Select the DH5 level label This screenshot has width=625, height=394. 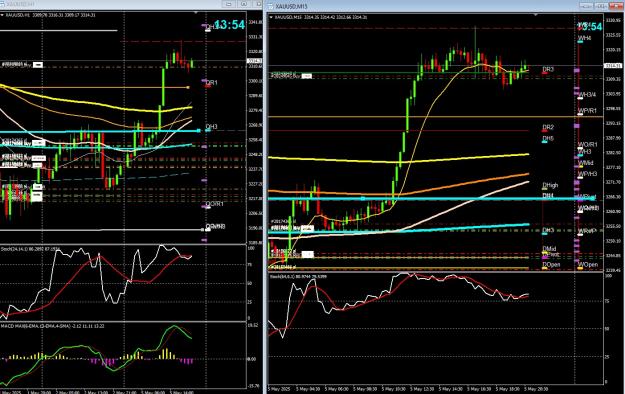[x=548, y=138]
